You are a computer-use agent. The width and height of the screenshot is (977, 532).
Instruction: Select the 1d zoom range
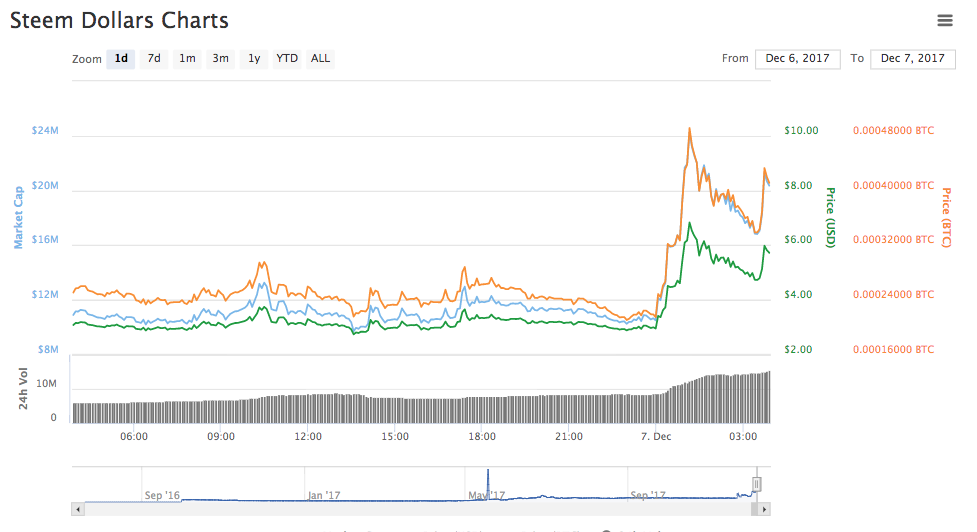pos(121,59)
